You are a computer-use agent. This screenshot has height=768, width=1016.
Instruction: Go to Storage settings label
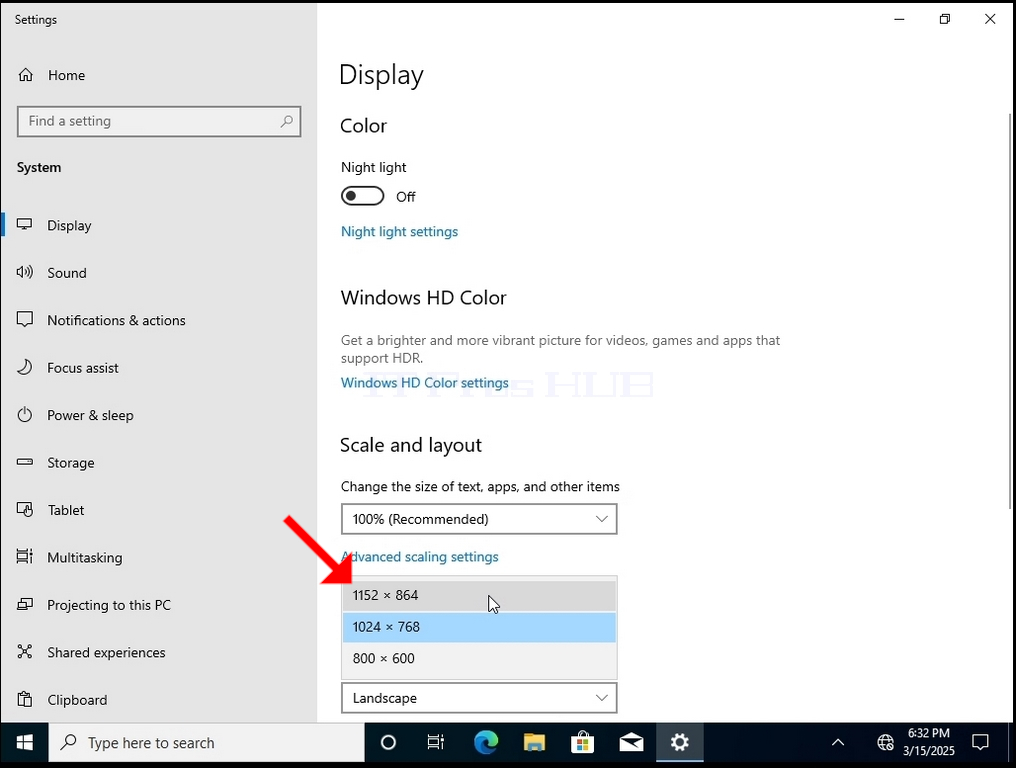tap(71, 463)
